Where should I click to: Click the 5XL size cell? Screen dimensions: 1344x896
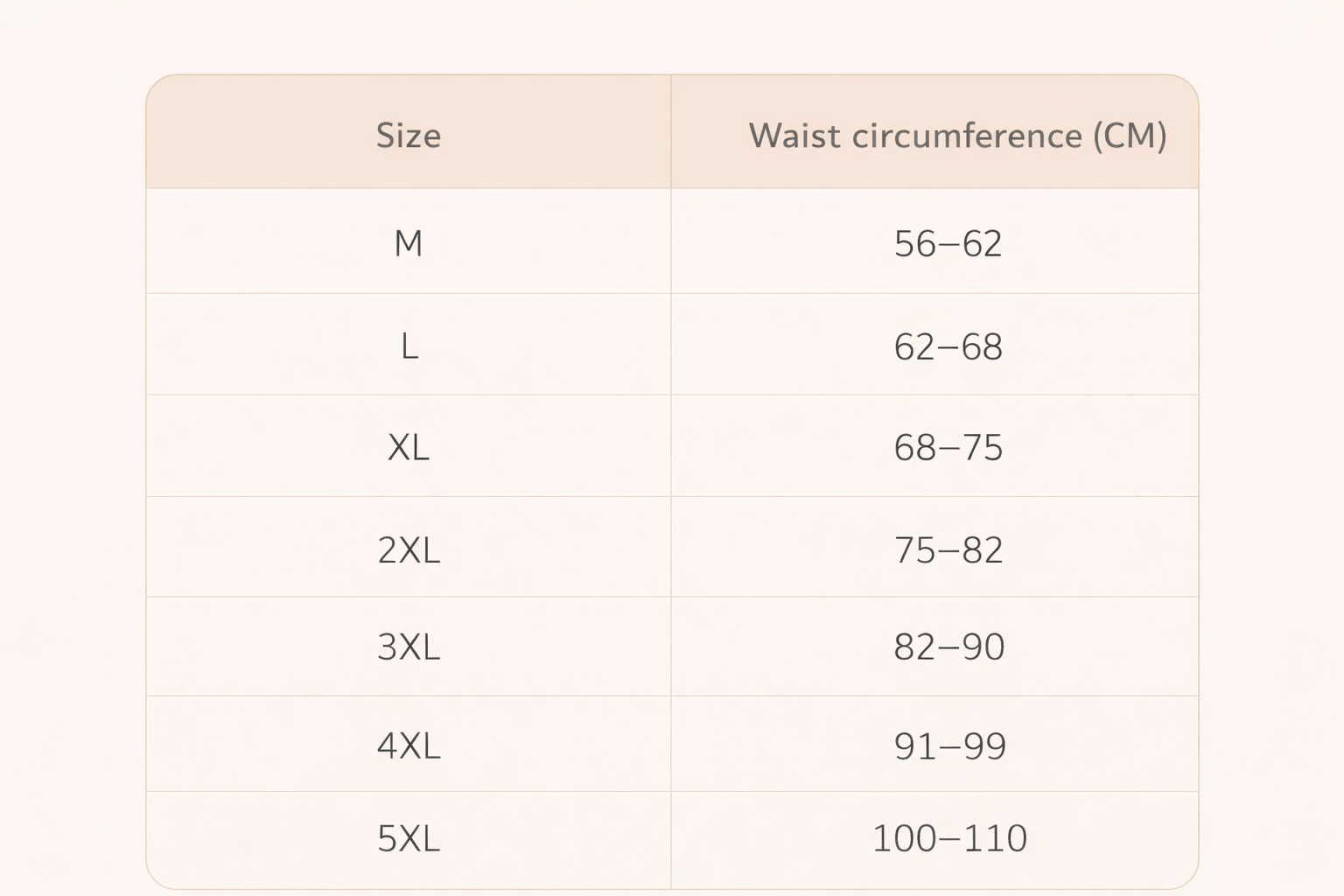pos(409,838)
